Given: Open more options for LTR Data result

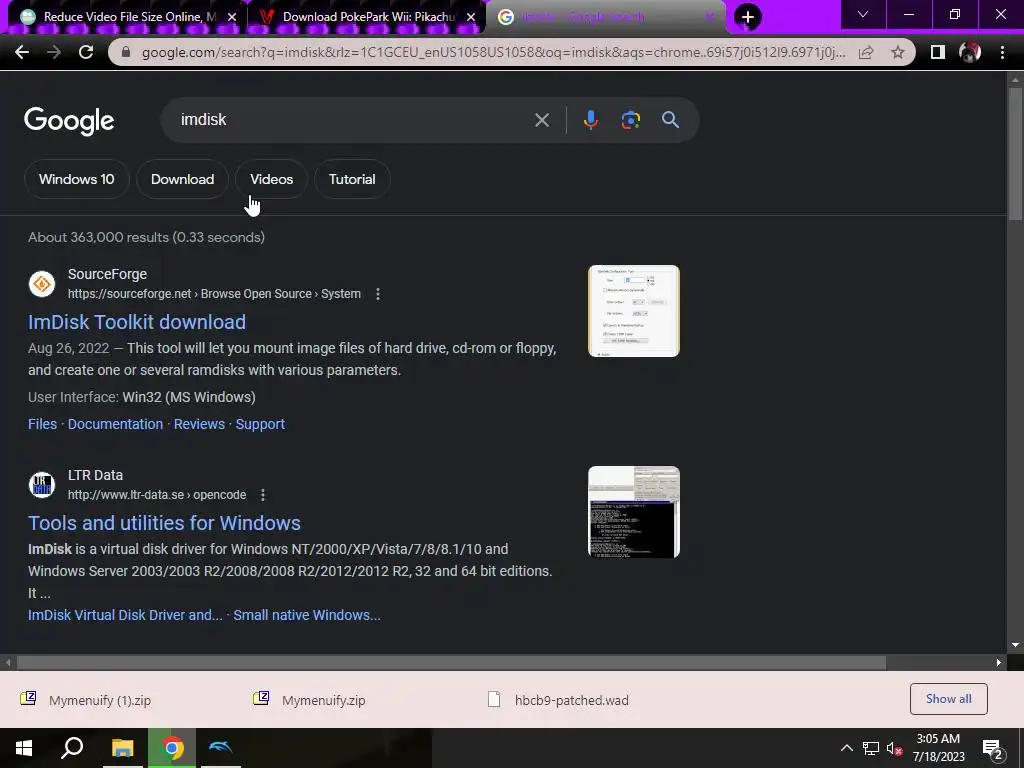Looking at the screenshot, I should [263, 495].
